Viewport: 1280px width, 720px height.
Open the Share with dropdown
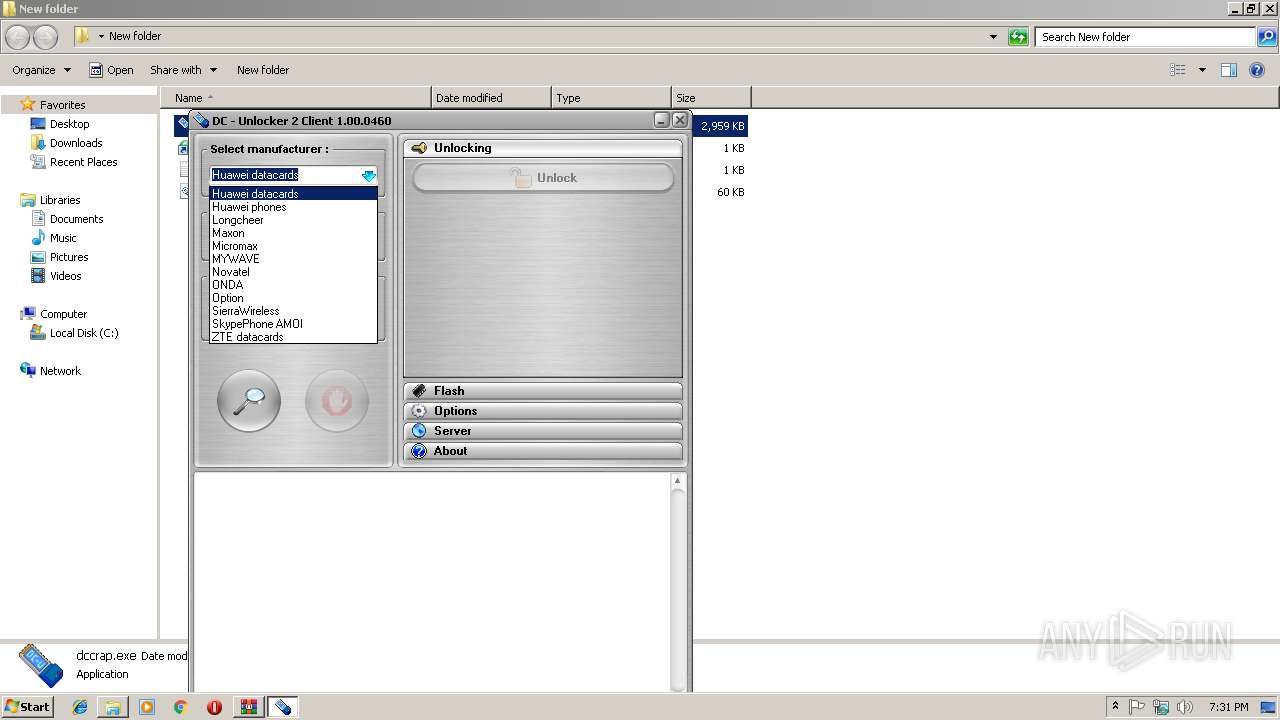(x=184, y=70)
